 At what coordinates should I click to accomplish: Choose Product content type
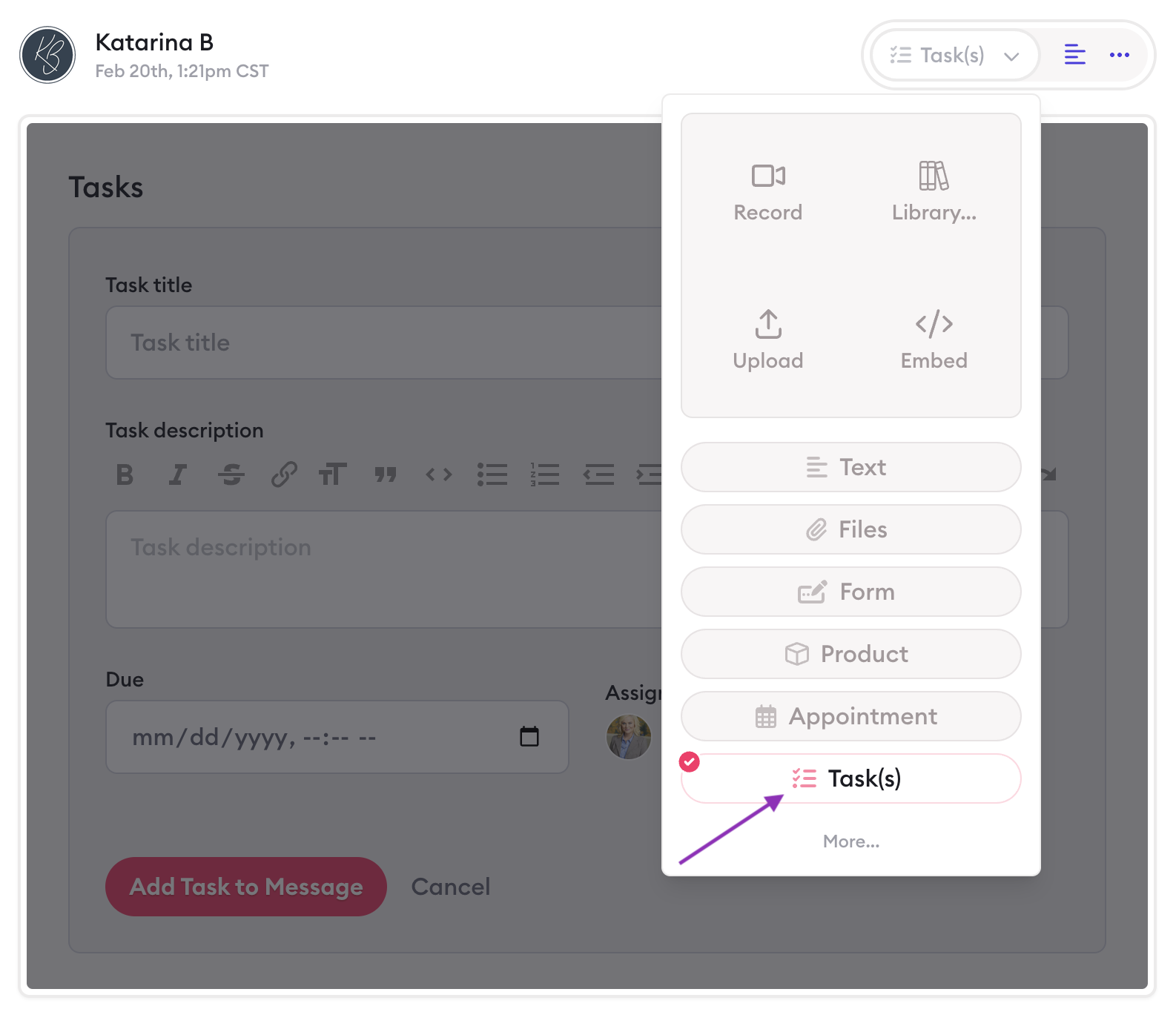click(x=850, y=654)
